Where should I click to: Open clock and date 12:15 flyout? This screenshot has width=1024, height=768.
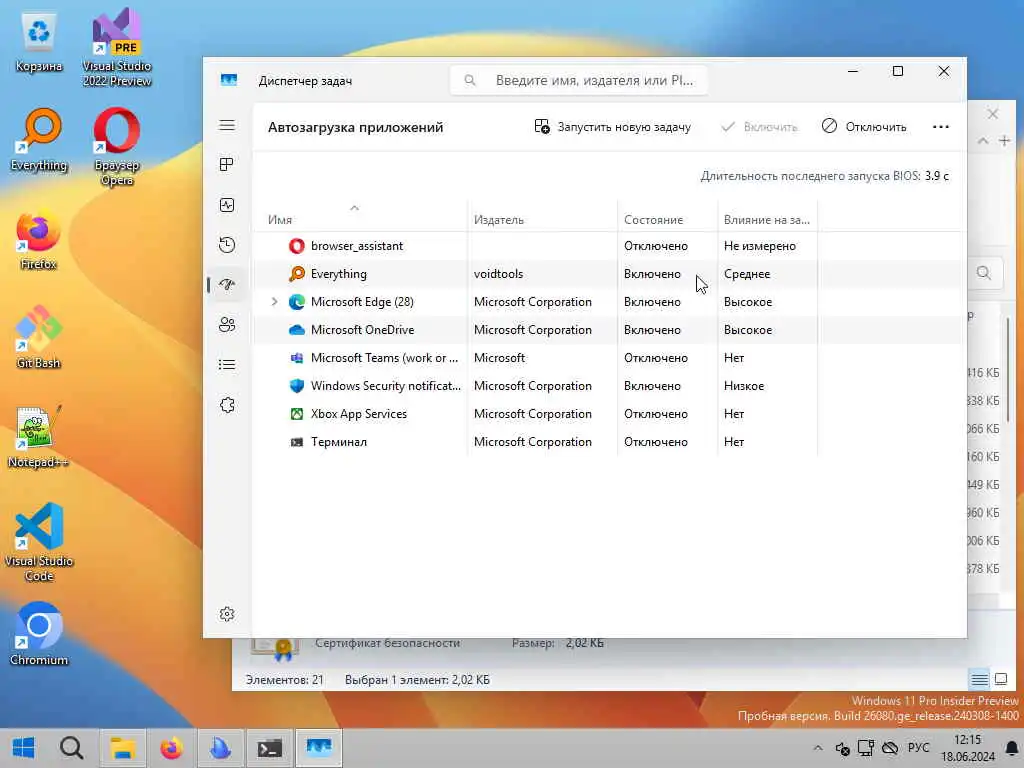pyautogui.click(x=968, y=748)
